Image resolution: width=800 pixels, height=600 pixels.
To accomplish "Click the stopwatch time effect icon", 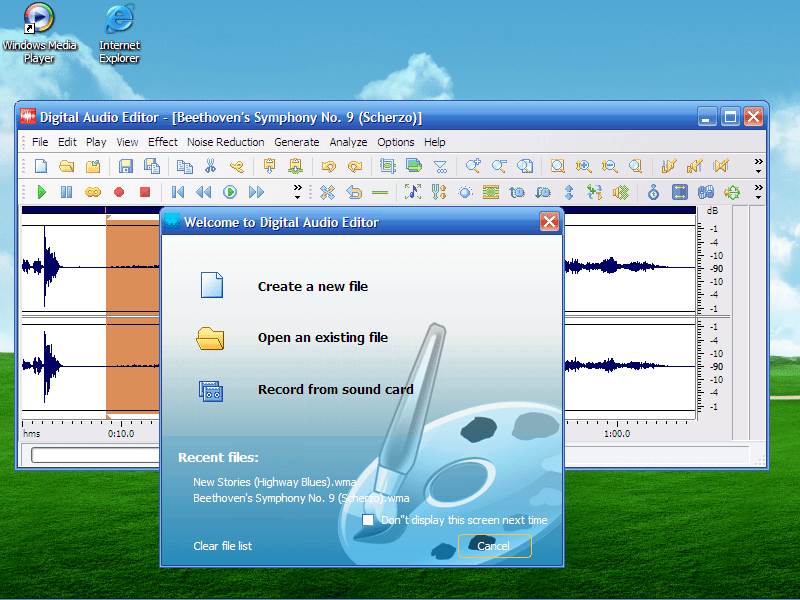I will point(653,192).
